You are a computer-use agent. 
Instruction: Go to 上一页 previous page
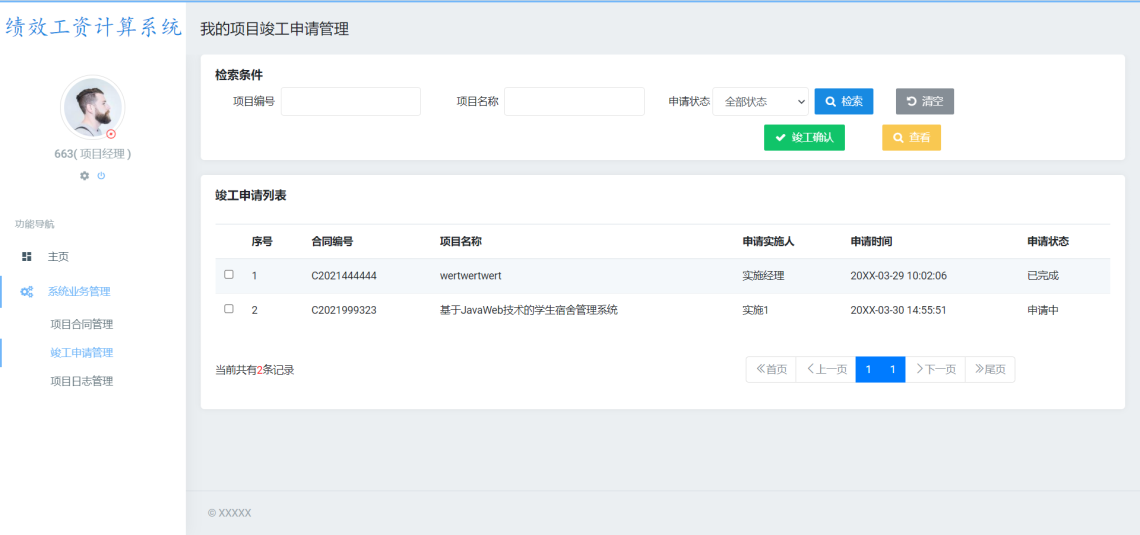click(x=826, y=369)
